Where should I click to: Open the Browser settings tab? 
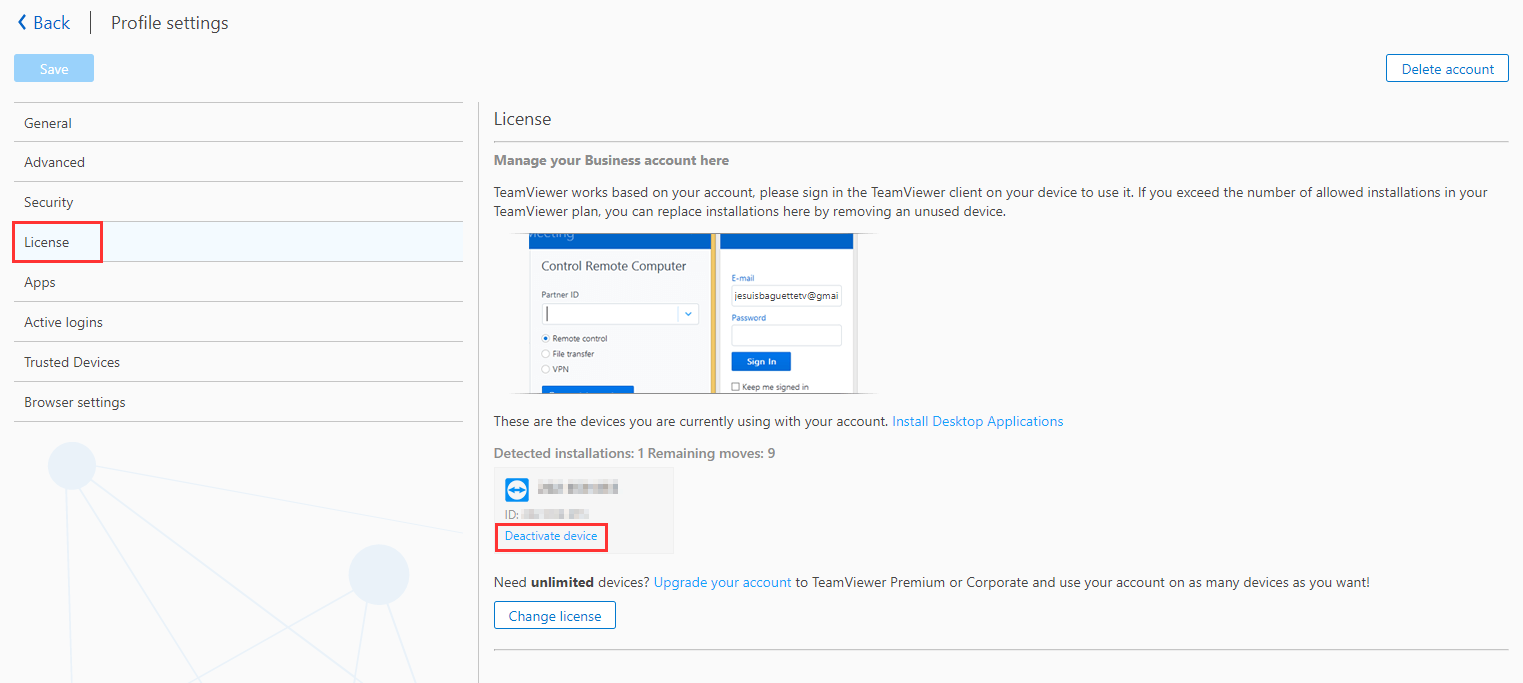click(238, 402)
